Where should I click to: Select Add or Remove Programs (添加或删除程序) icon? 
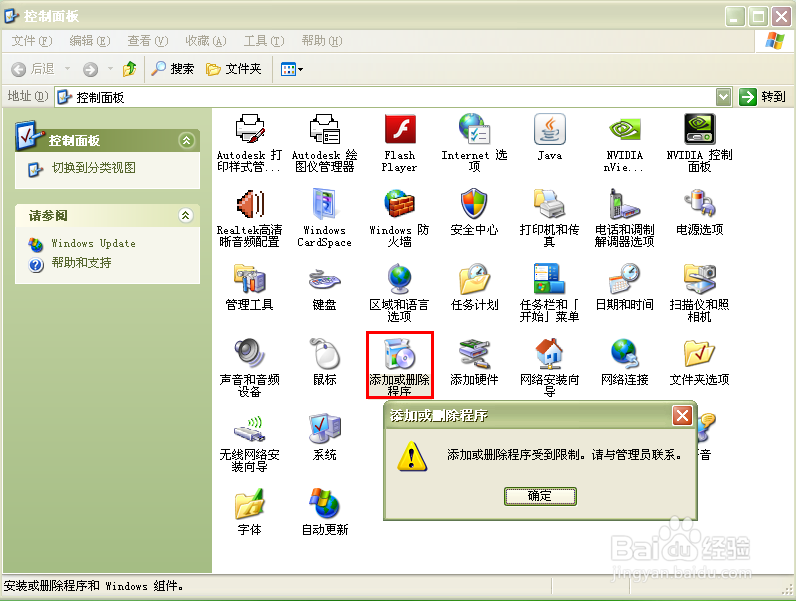point(400,365)
